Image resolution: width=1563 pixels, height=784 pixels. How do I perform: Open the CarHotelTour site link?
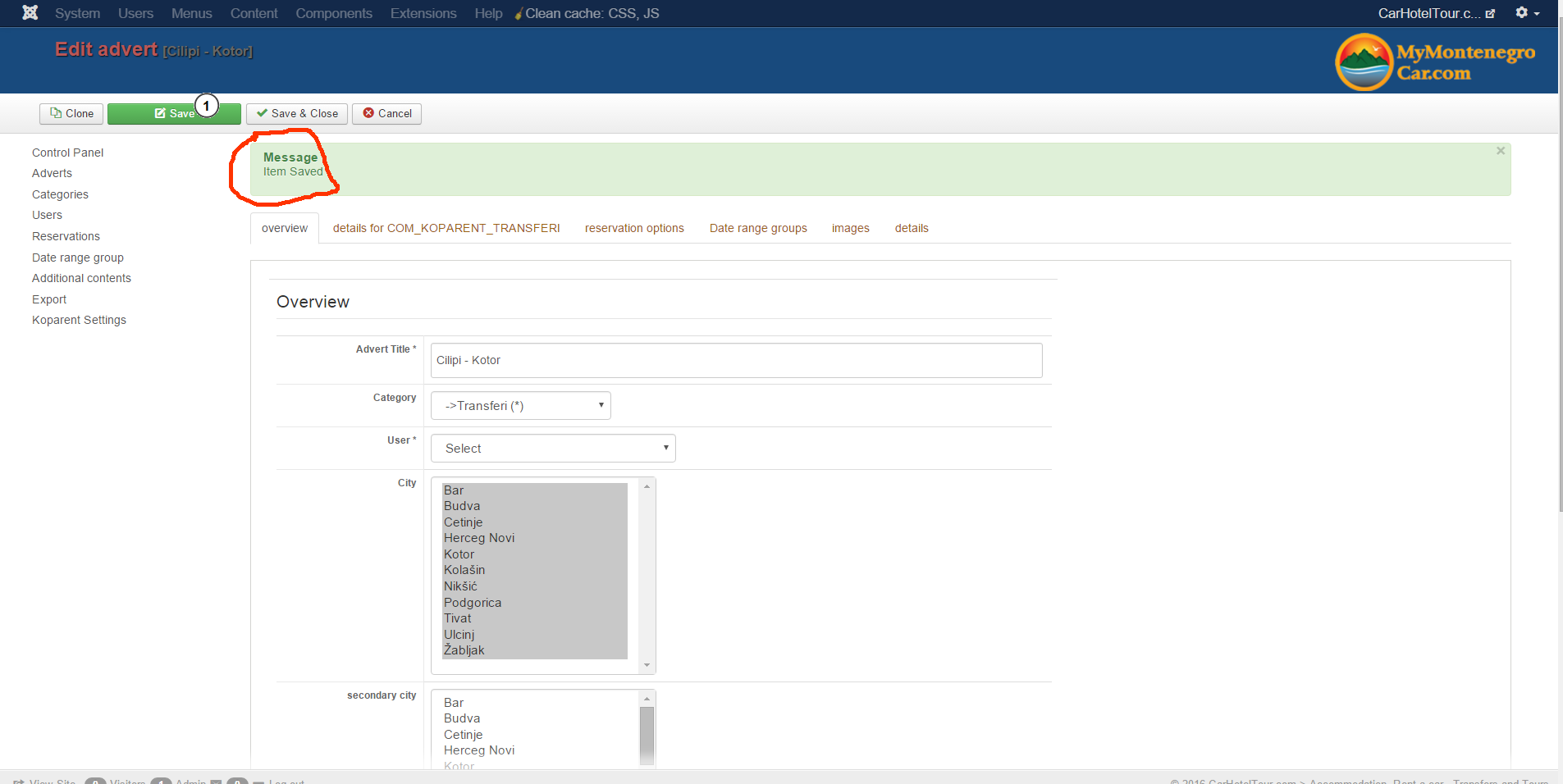click(1436, 13)
